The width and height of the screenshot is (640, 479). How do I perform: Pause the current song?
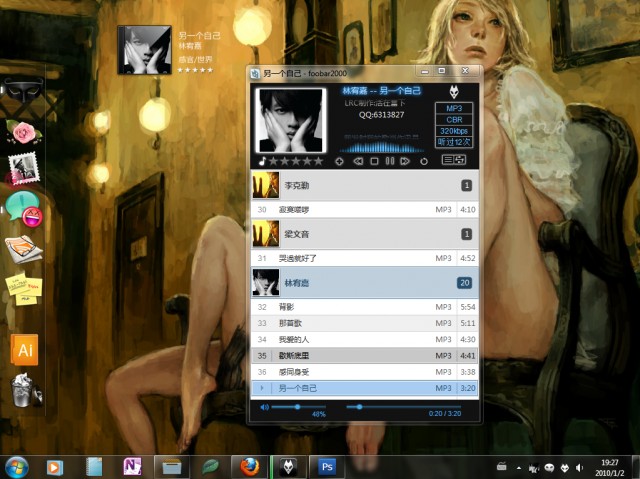[390, 161]
